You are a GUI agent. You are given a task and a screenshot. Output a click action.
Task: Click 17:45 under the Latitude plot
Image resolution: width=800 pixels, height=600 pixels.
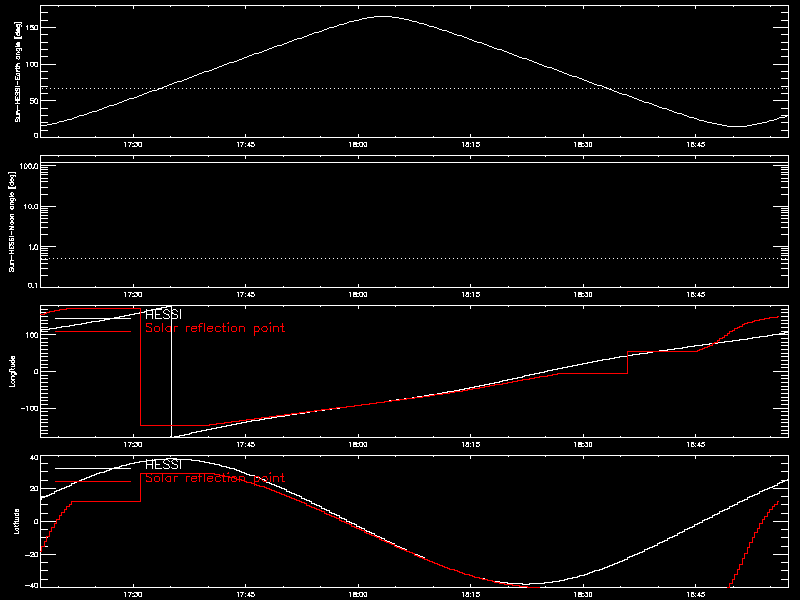coord(245,595)
